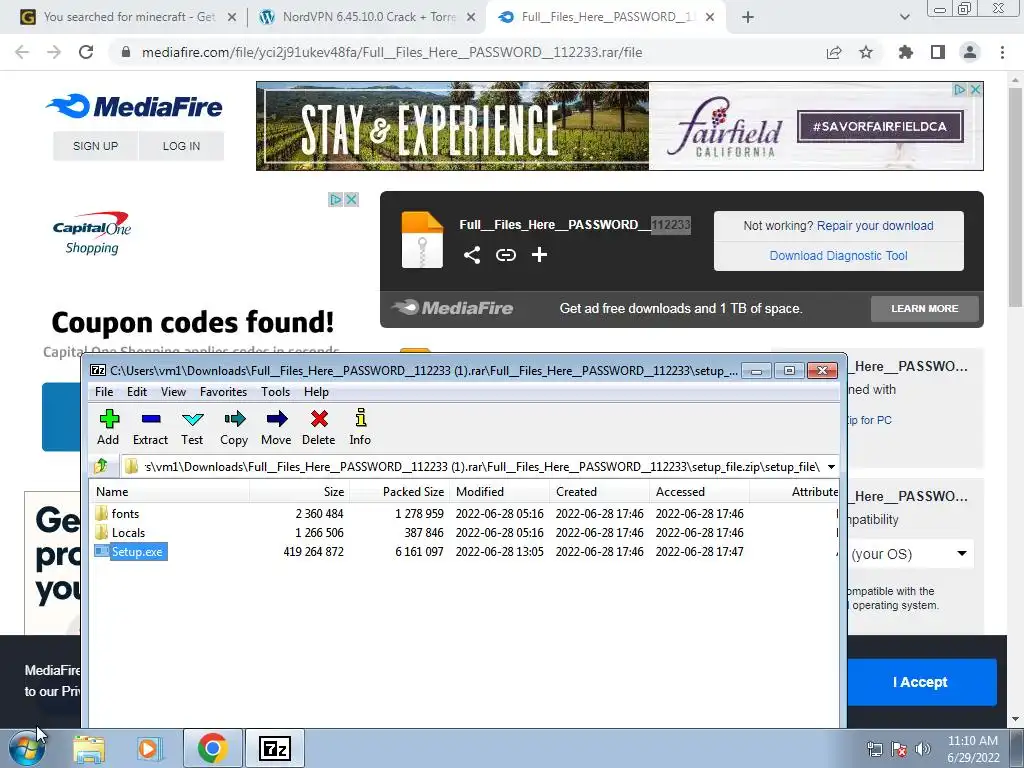Click the Info icon in 7-Zip toolbar
1024x768 pixels.
point(360,418)
